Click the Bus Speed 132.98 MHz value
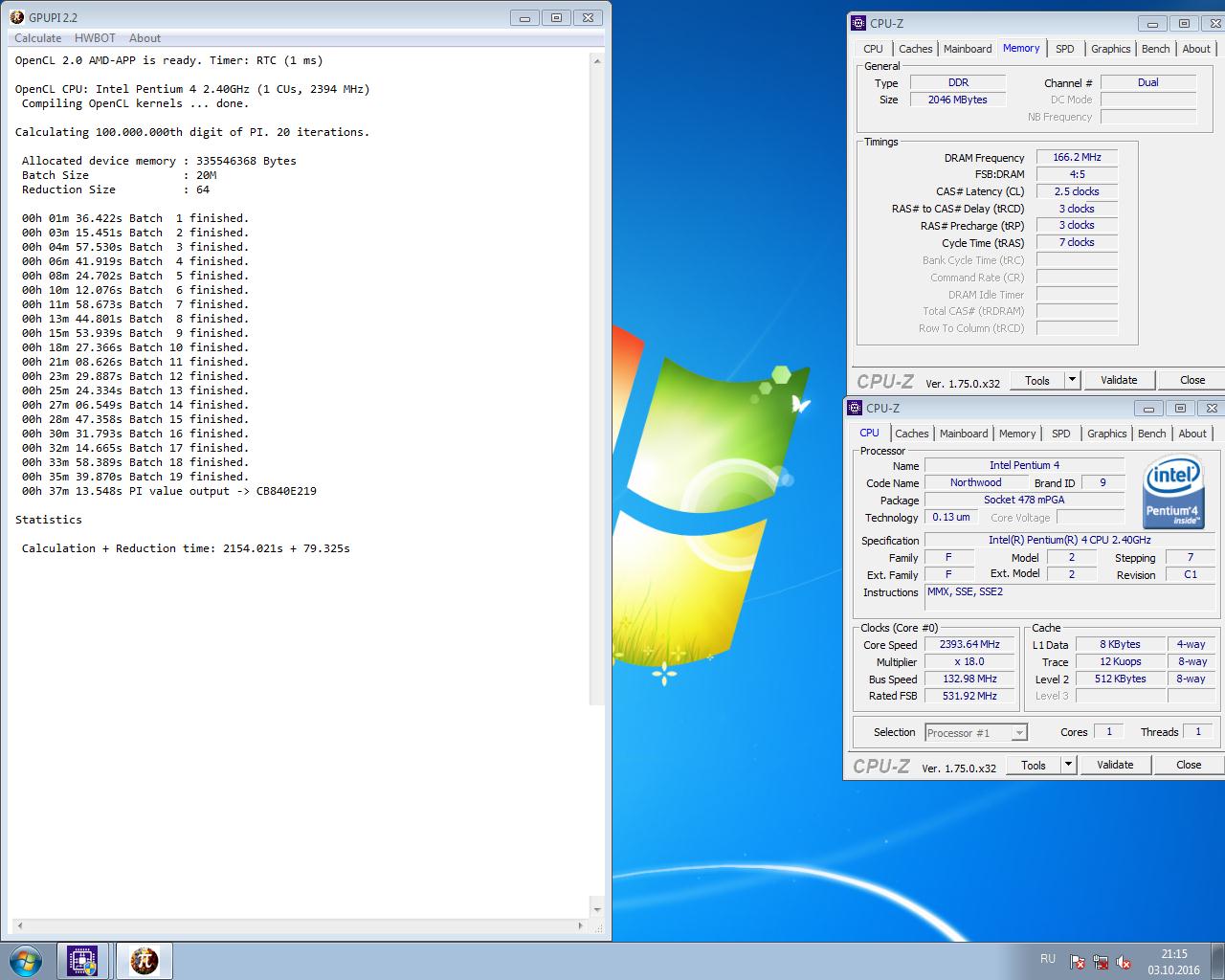The width and height of the screenshot is (1225, 980). (969, 679)
